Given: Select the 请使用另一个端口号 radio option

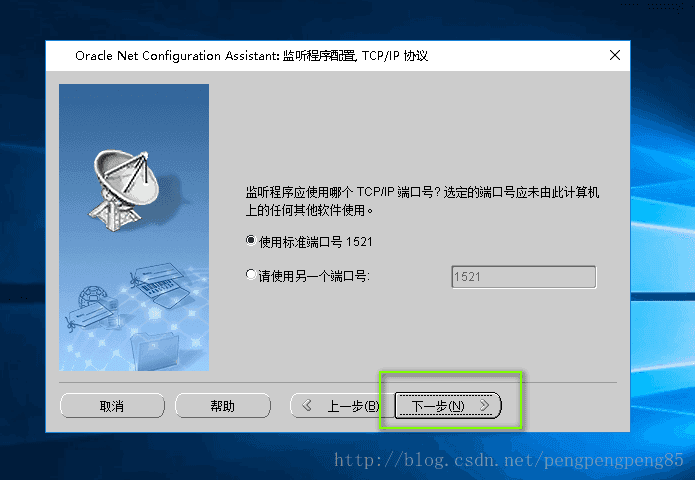Looking at the screenshot, I should click(251, 275).
